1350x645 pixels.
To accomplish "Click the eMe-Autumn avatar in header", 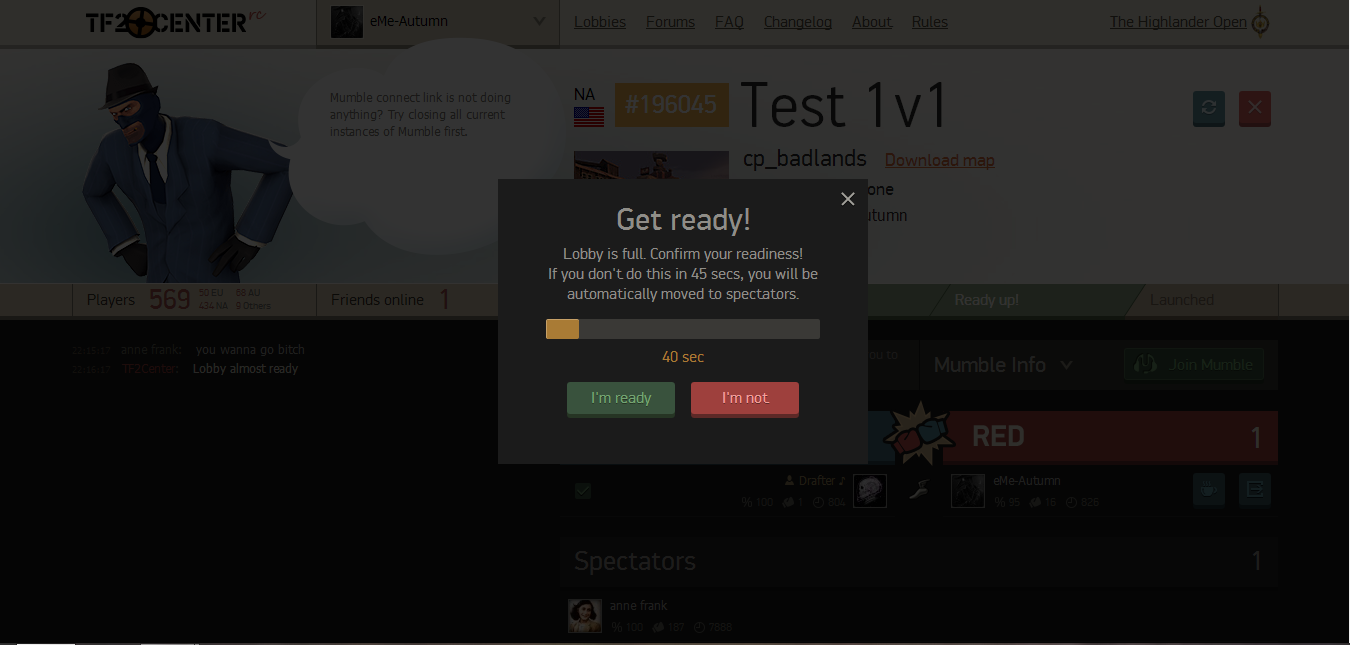I will 347,21.
